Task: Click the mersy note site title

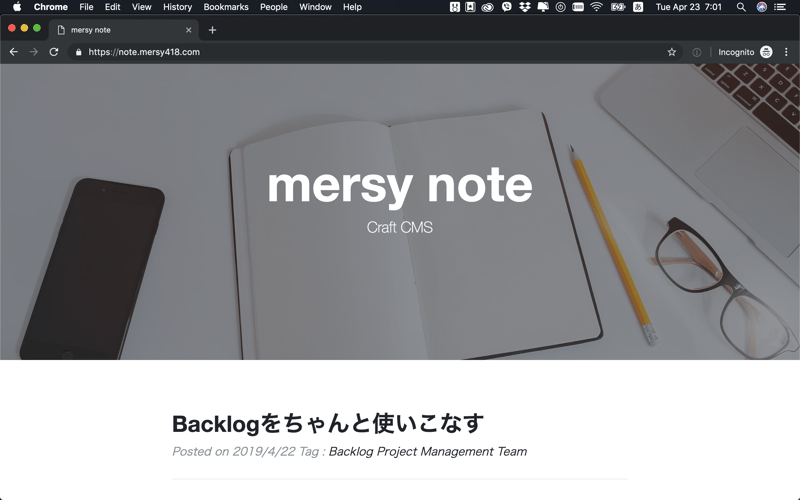Action: point(399,185)
